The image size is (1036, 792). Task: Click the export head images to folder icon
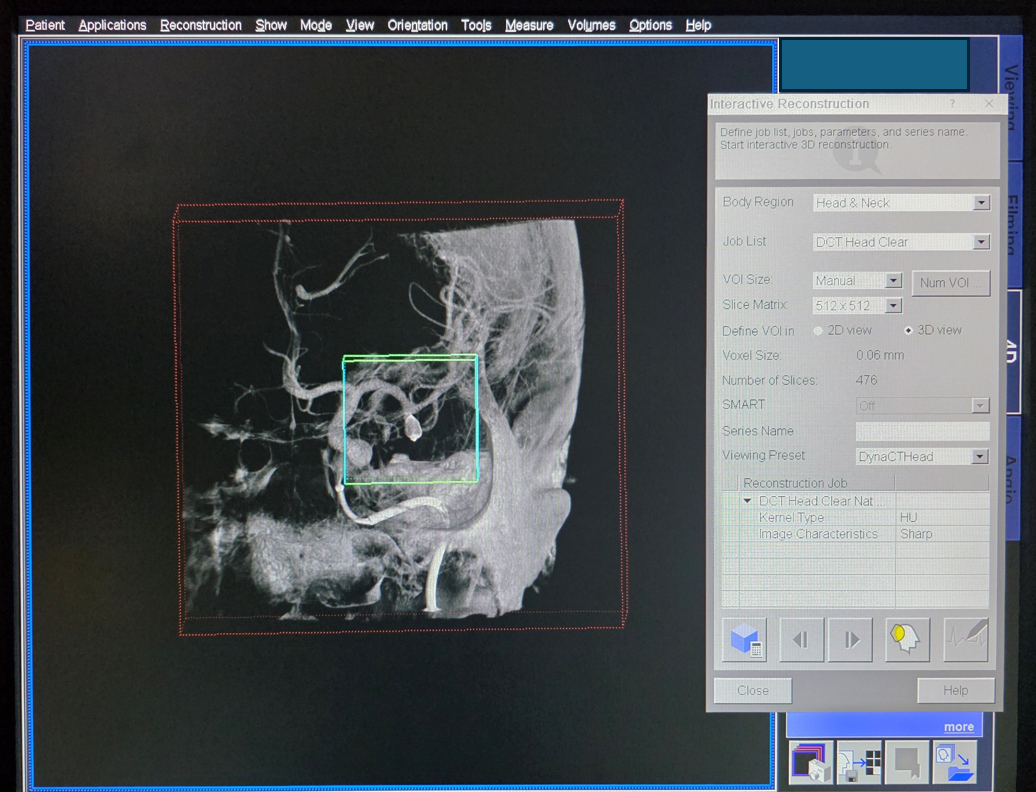tap(955, 764)
